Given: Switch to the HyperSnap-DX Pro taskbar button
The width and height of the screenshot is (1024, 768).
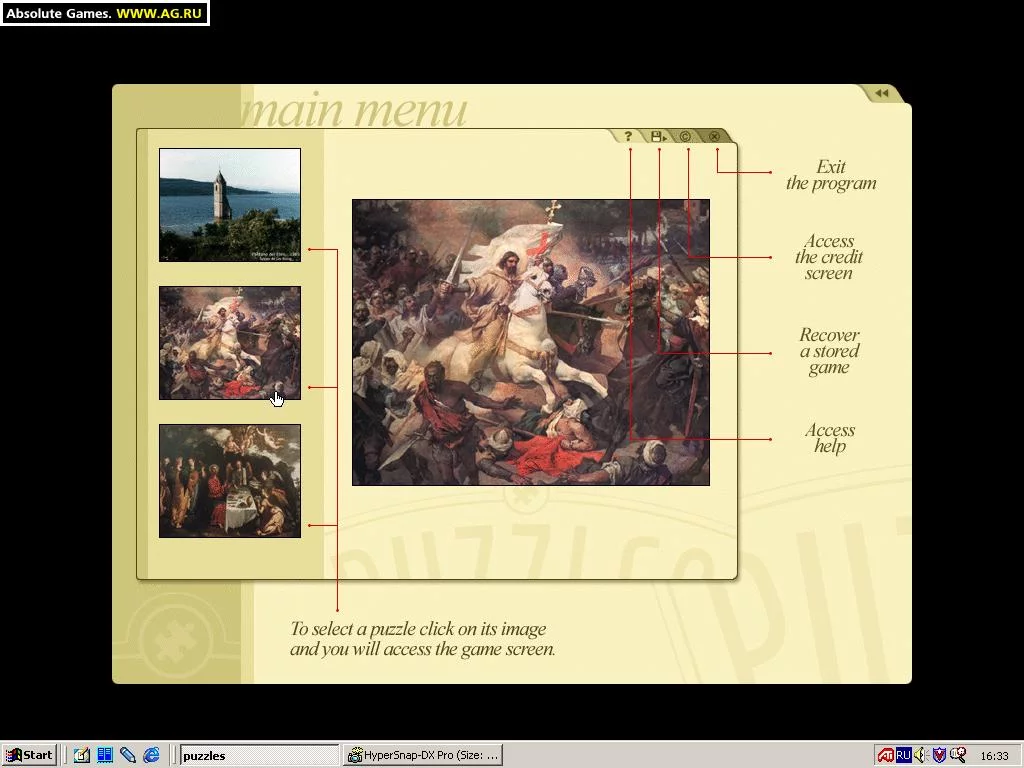Looking at the screenshot, I should 423,755.
